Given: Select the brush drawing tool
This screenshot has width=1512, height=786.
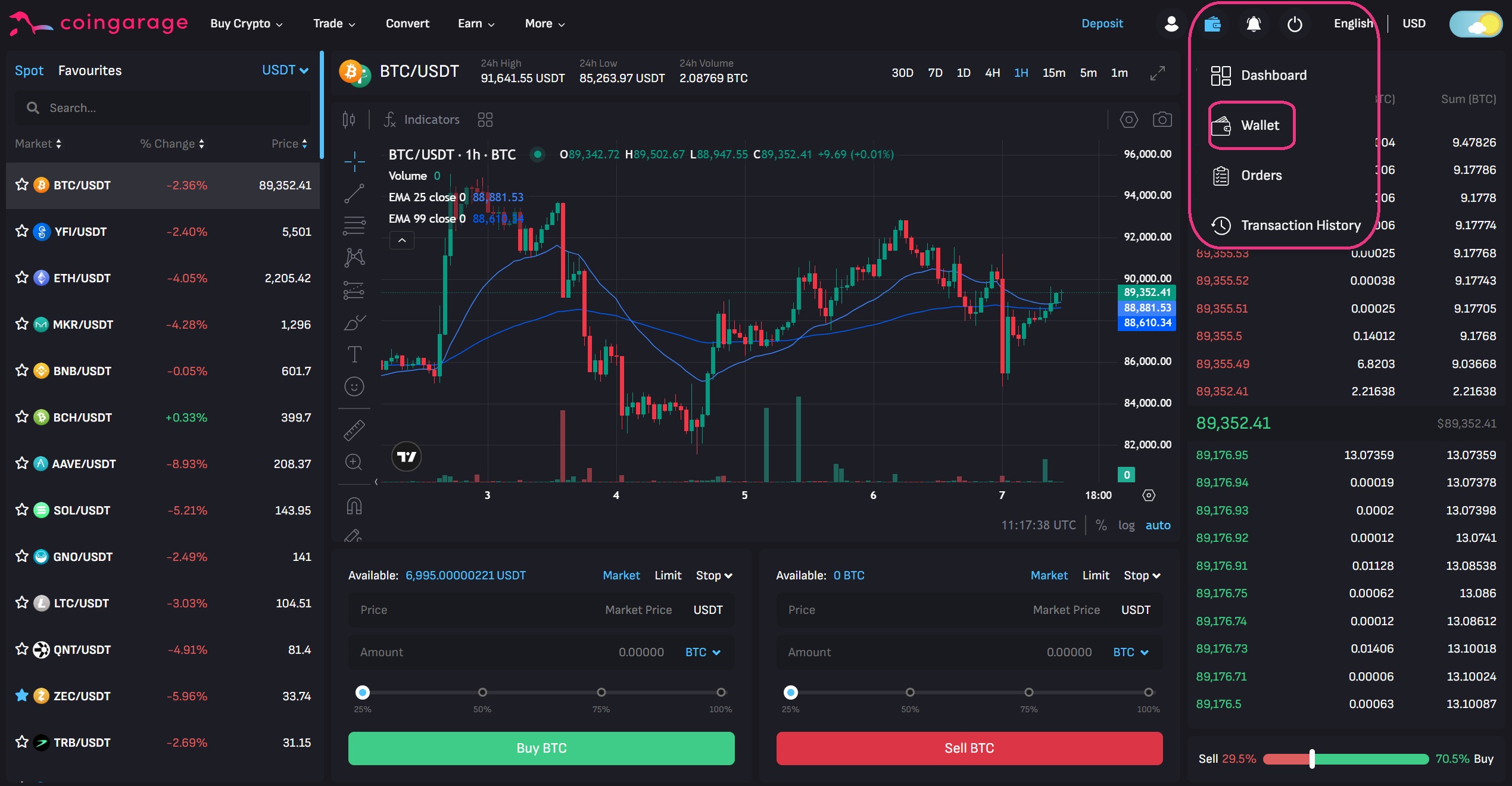Looking at the screenshot, I should (x=354, y=322).
